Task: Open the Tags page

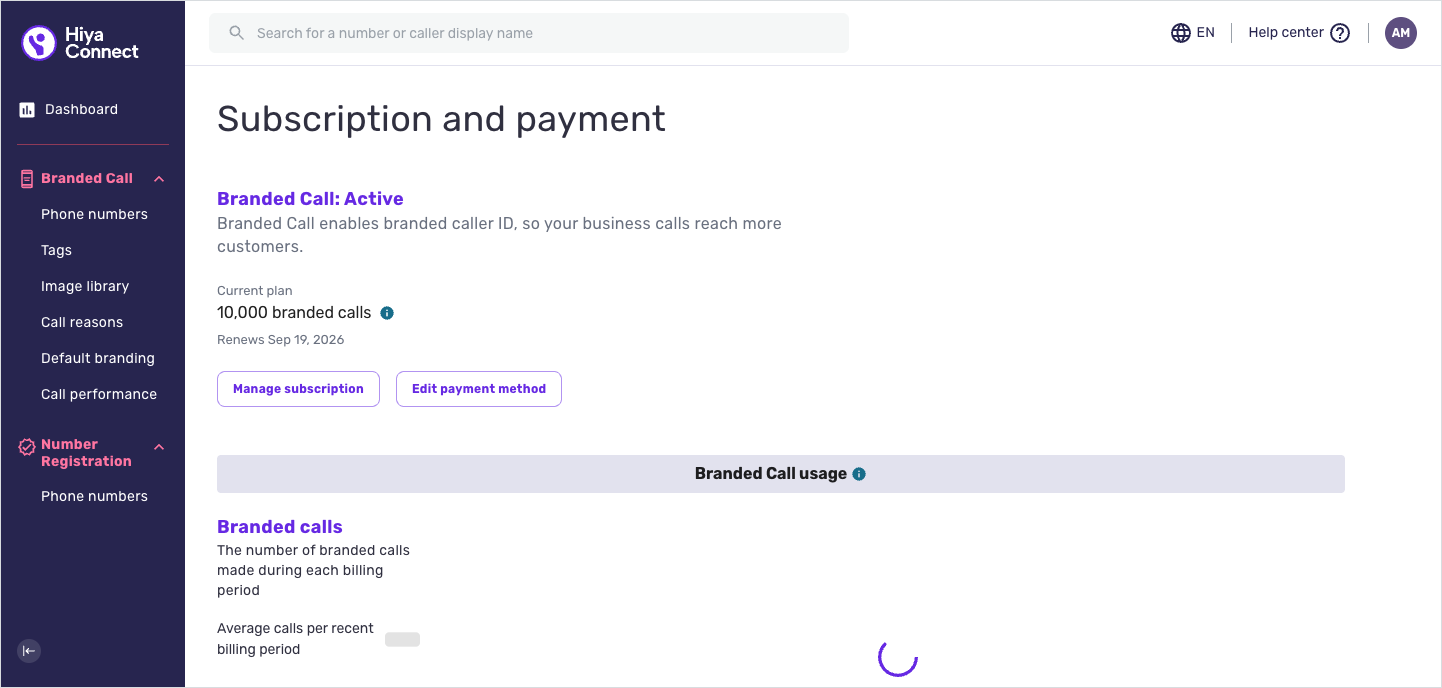Action: [x=56, y=250]
